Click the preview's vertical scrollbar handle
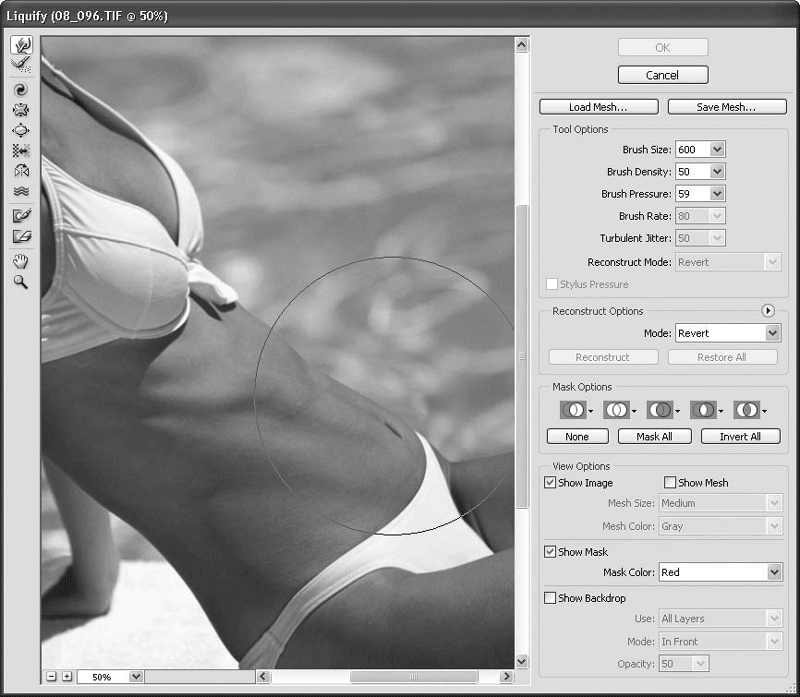800x697 pixels. [x=521, y=355]
